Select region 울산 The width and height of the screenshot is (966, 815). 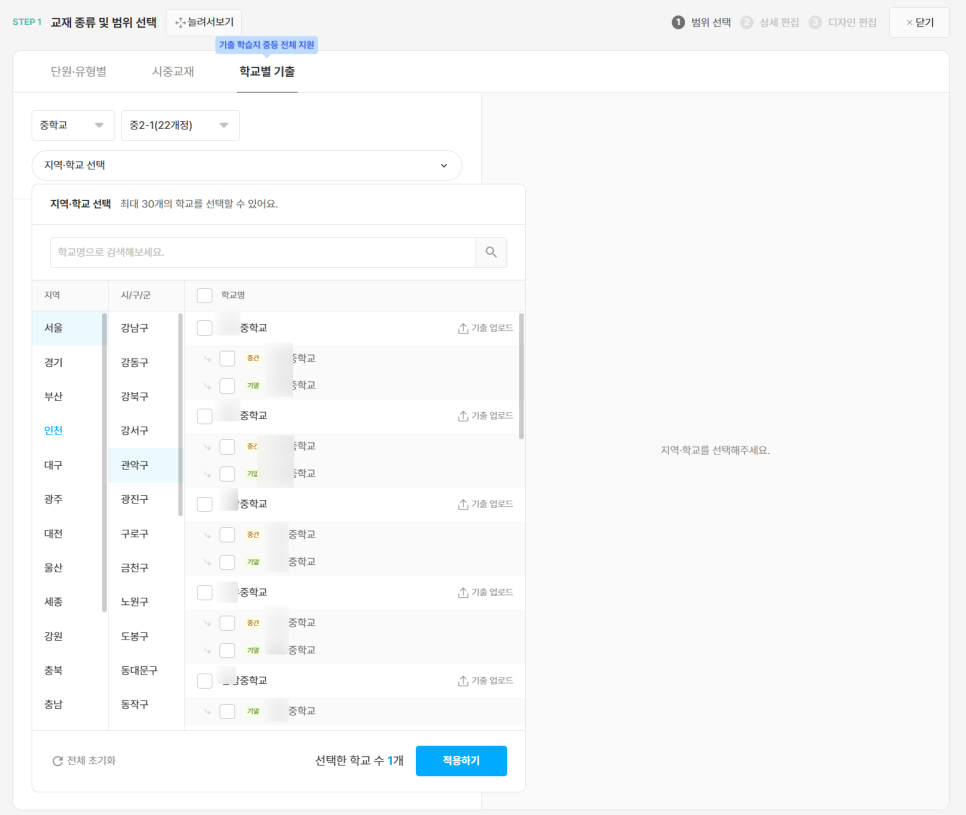click(67, 567)
